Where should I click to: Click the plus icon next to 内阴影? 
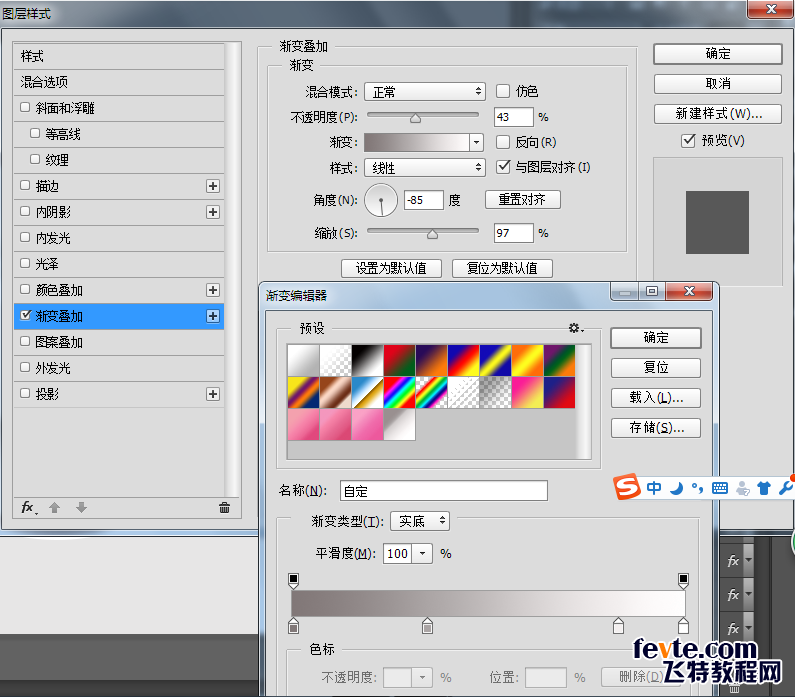point(212,212)
